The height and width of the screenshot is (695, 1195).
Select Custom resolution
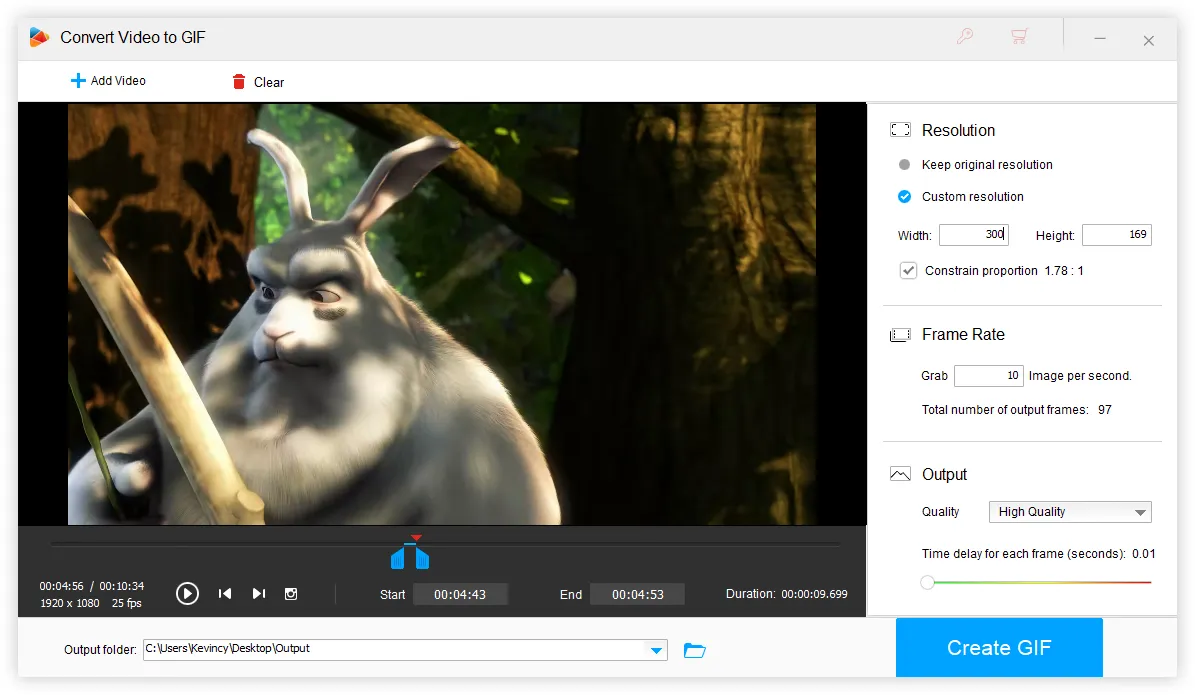[x=905, y=196]
